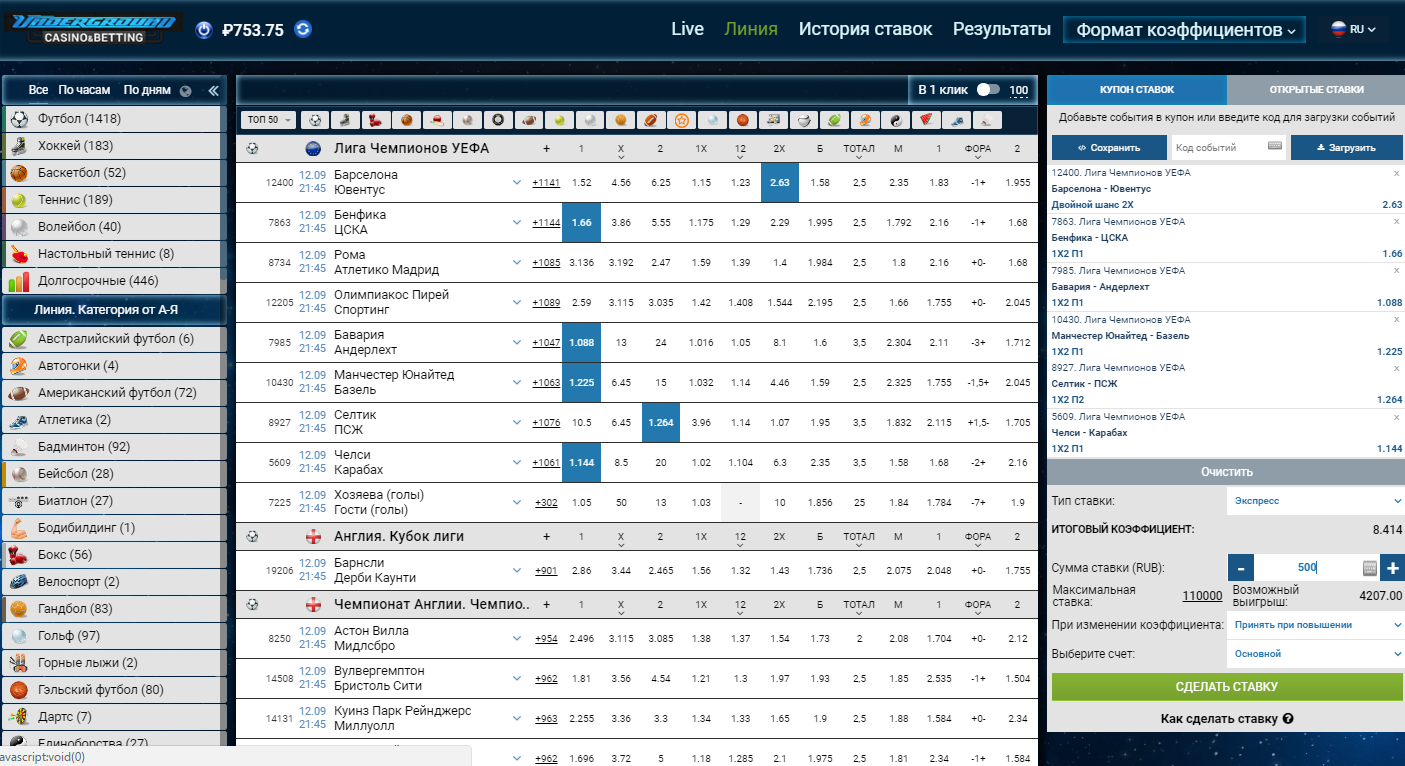The height and width of the screenshot is (766, 1405).
Task: Clear the coupon with Очистить
Action: pos(1226,471)
